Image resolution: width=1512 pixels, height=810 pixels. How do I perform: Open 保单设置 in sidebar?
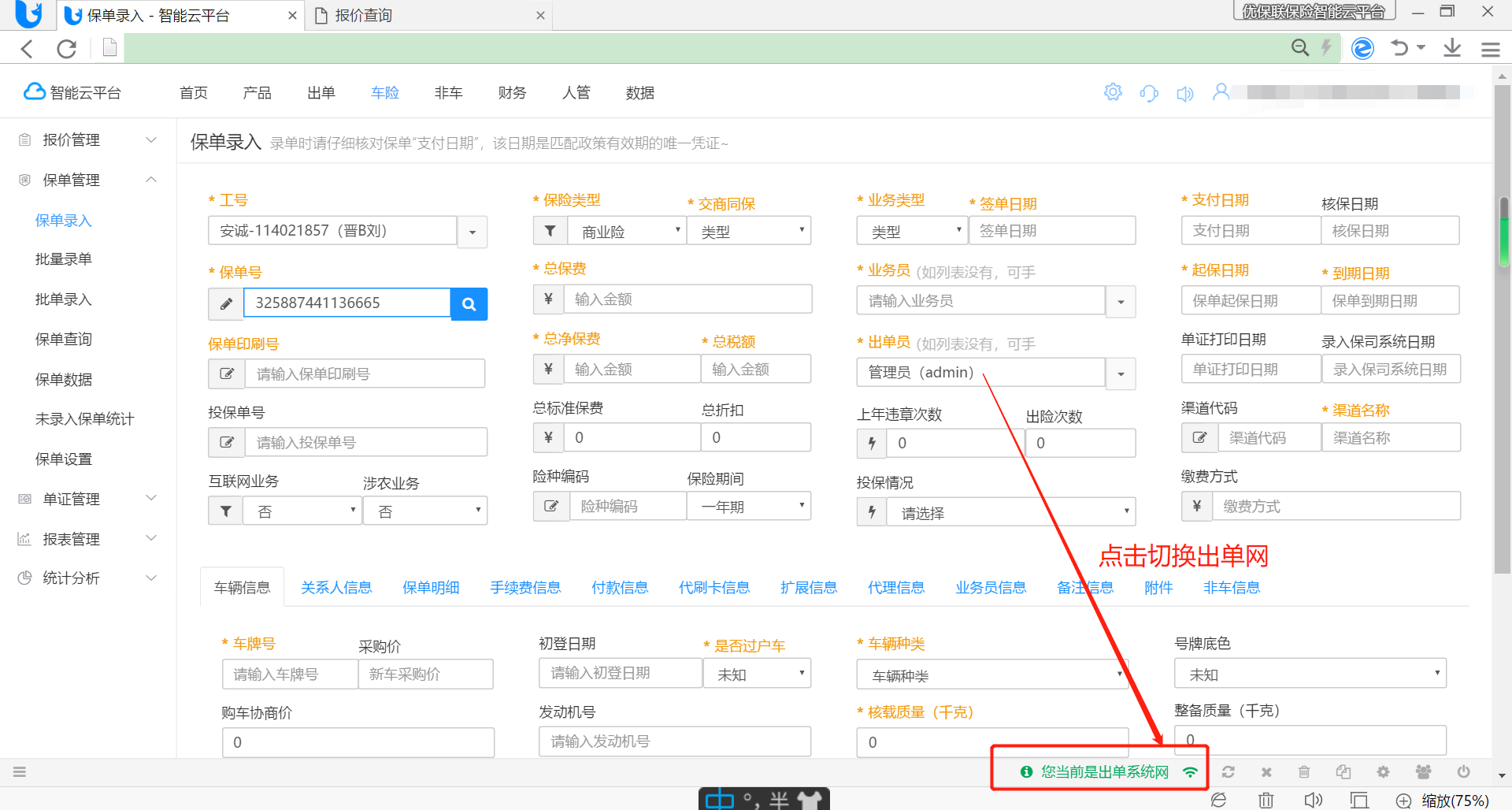[x=64, y=459]
